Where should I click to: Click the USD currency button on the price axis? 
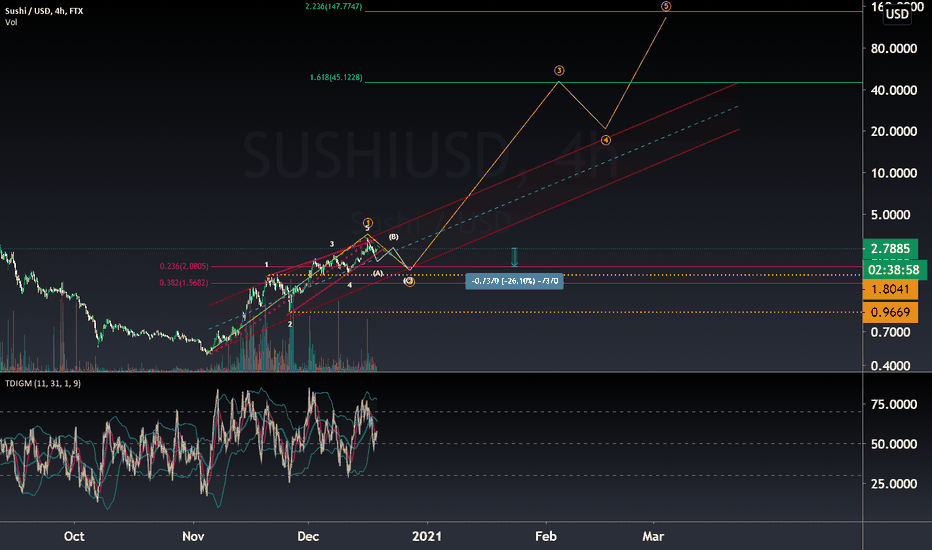[897, 14]
